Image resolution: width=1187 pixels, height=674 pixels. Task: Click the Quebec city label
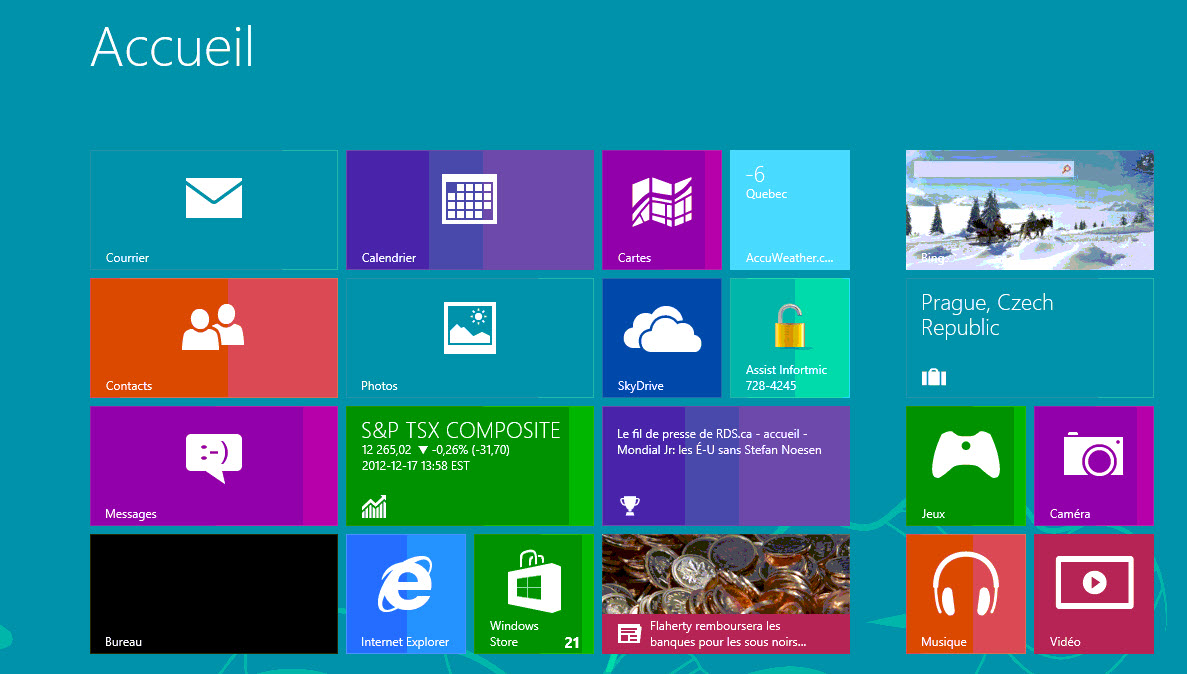(x=766, y=194)
